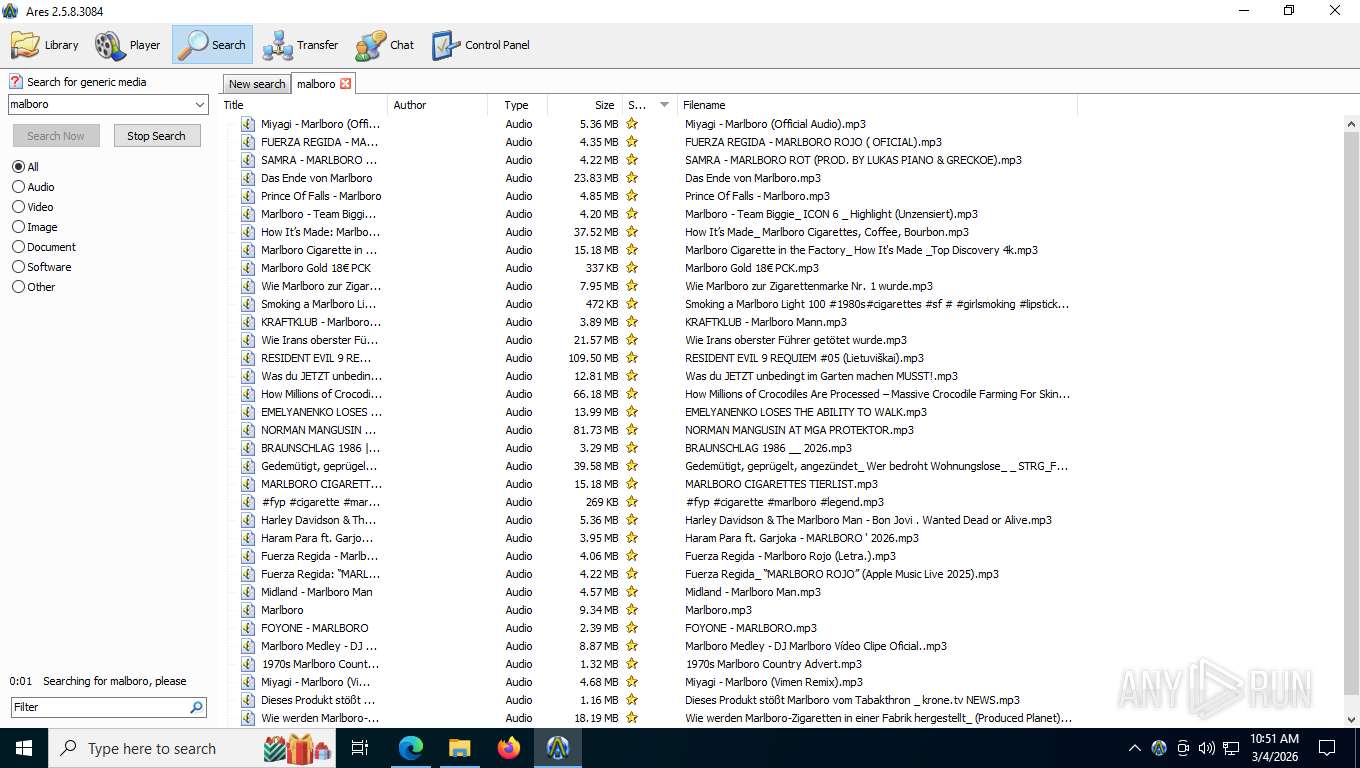Sort results by Size column
The height and width of the screenshot is (768, 1360).
pyautogui.click(x=584, y=105)
